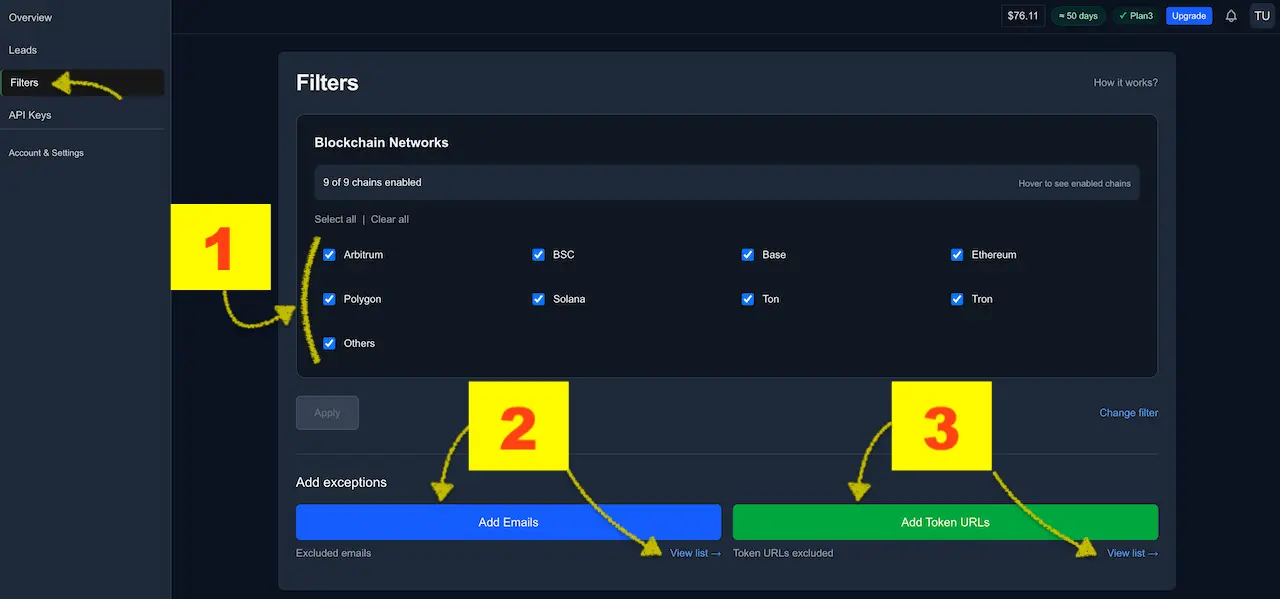1280x599 pixels.
Task: Open the Leads section
Action: (x=21, y=49)
